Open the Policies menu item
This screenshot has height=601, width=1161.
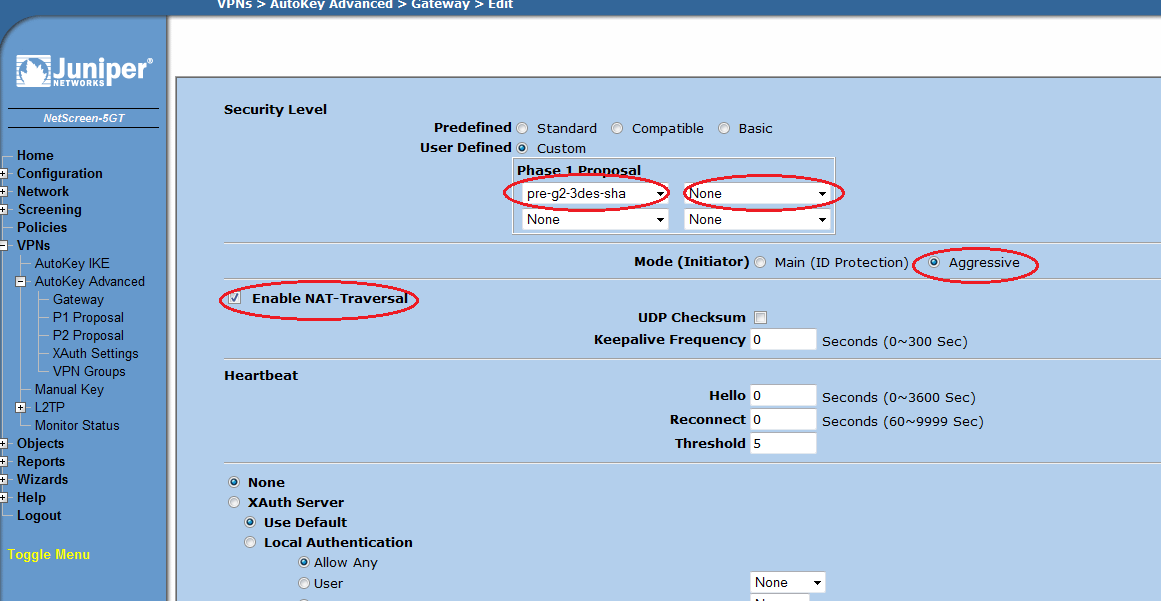click(42, 228)
